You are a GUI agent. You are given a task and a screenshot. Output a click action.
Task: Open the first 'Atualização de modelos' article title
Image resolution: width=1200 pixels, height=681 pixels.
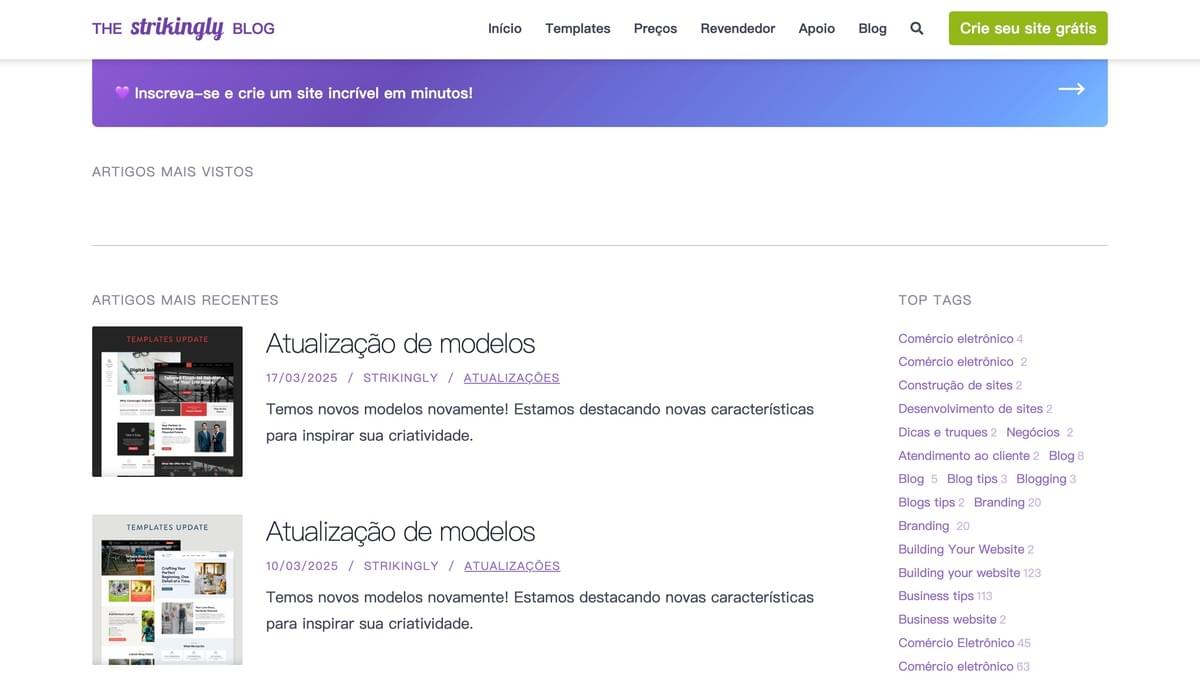[x=400, y=343]
